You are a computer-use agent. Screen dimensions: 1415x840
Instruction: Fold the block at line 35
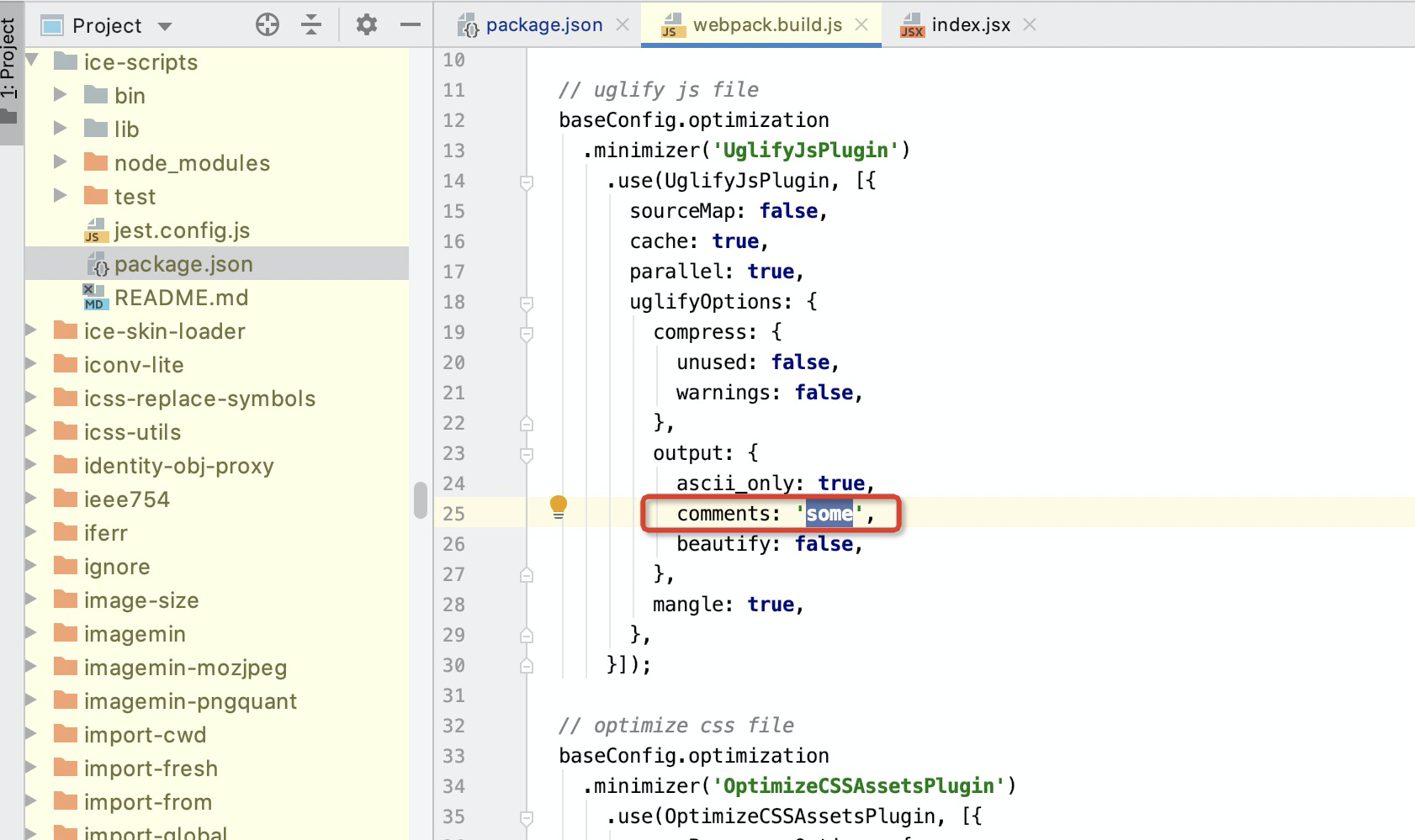click(x=527, y=817)
